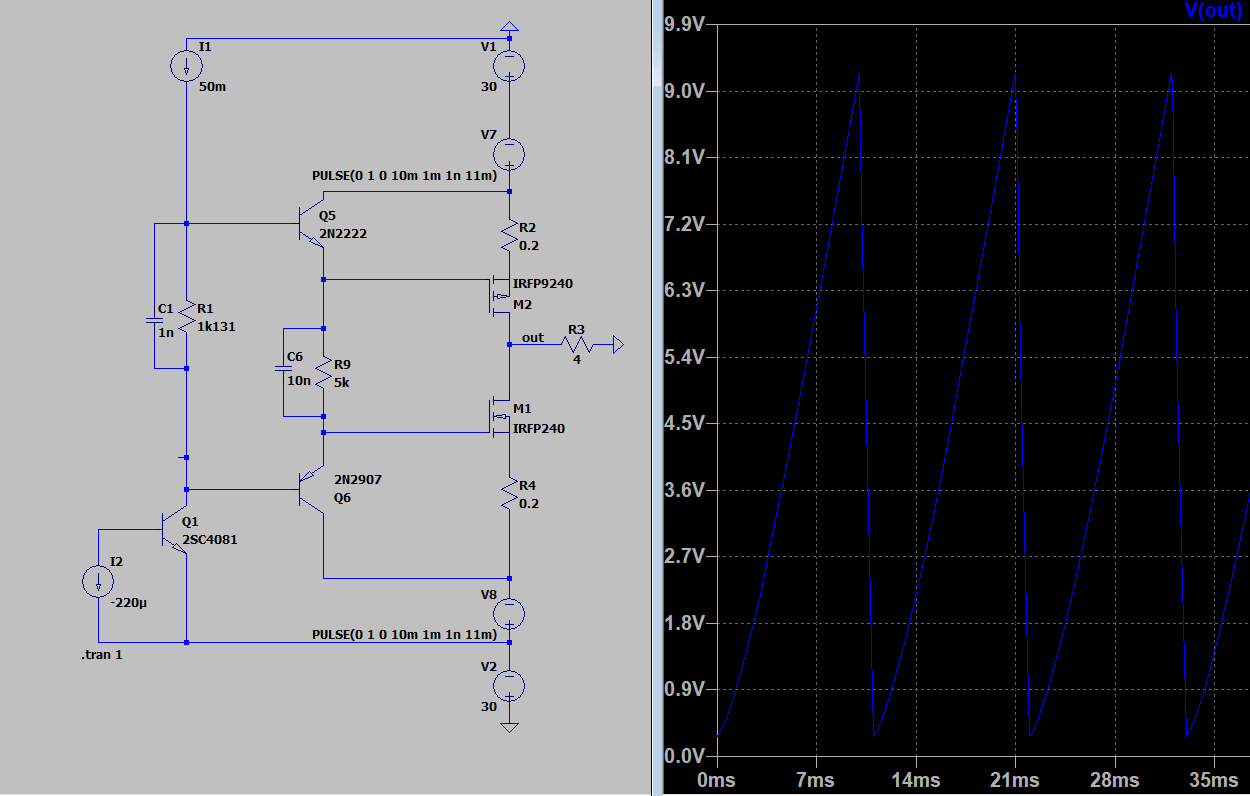Viewport: 1250px width, 796px height.
Task: Click the 2N2907 model label
Action: click(358, 480)
